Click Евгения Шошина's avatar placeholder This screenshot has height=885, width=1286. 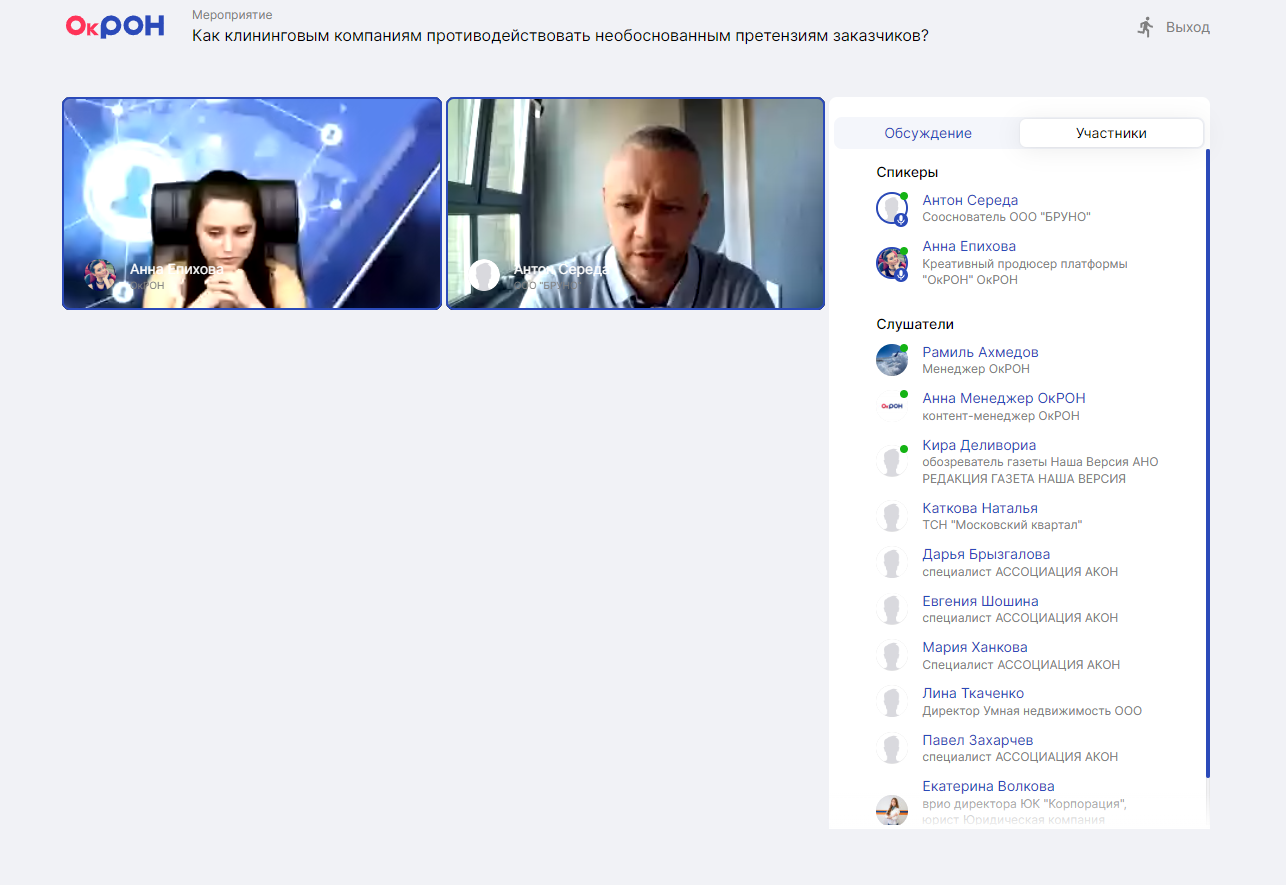891,609
